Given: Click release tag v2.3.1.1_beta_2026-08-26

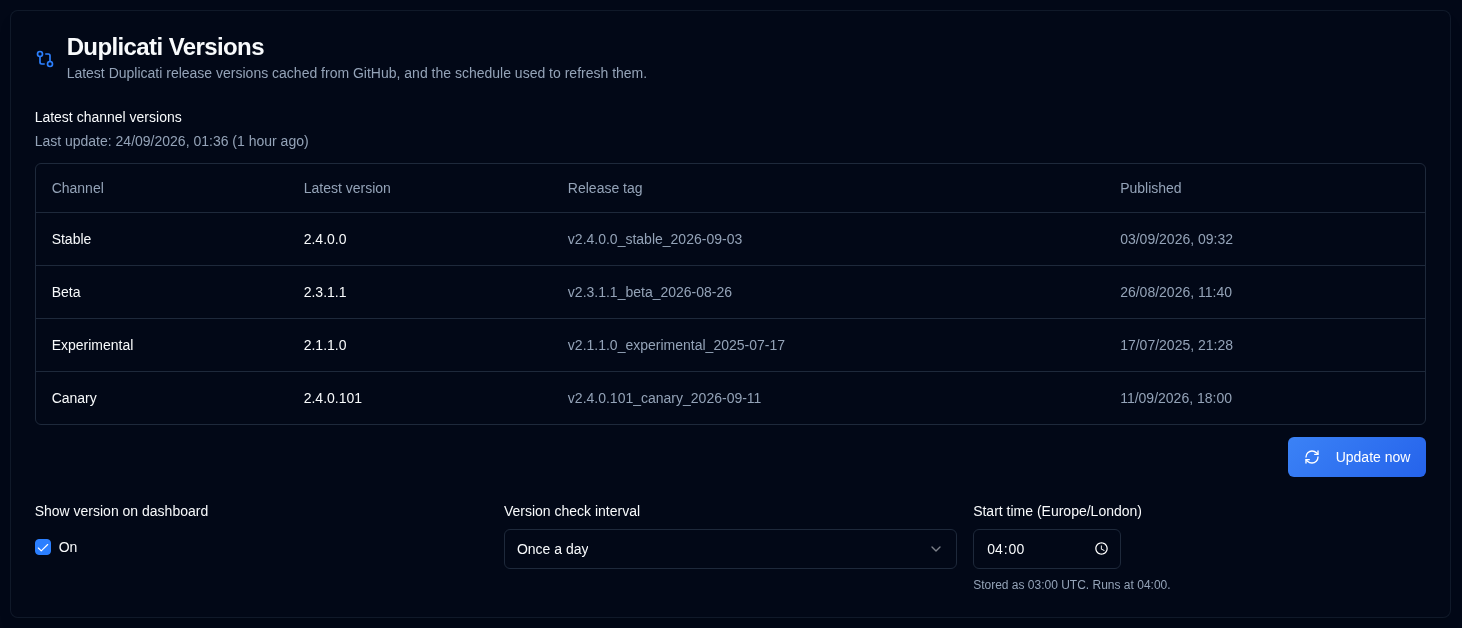Looking at the screenshot, I should [x=650, y=292].
